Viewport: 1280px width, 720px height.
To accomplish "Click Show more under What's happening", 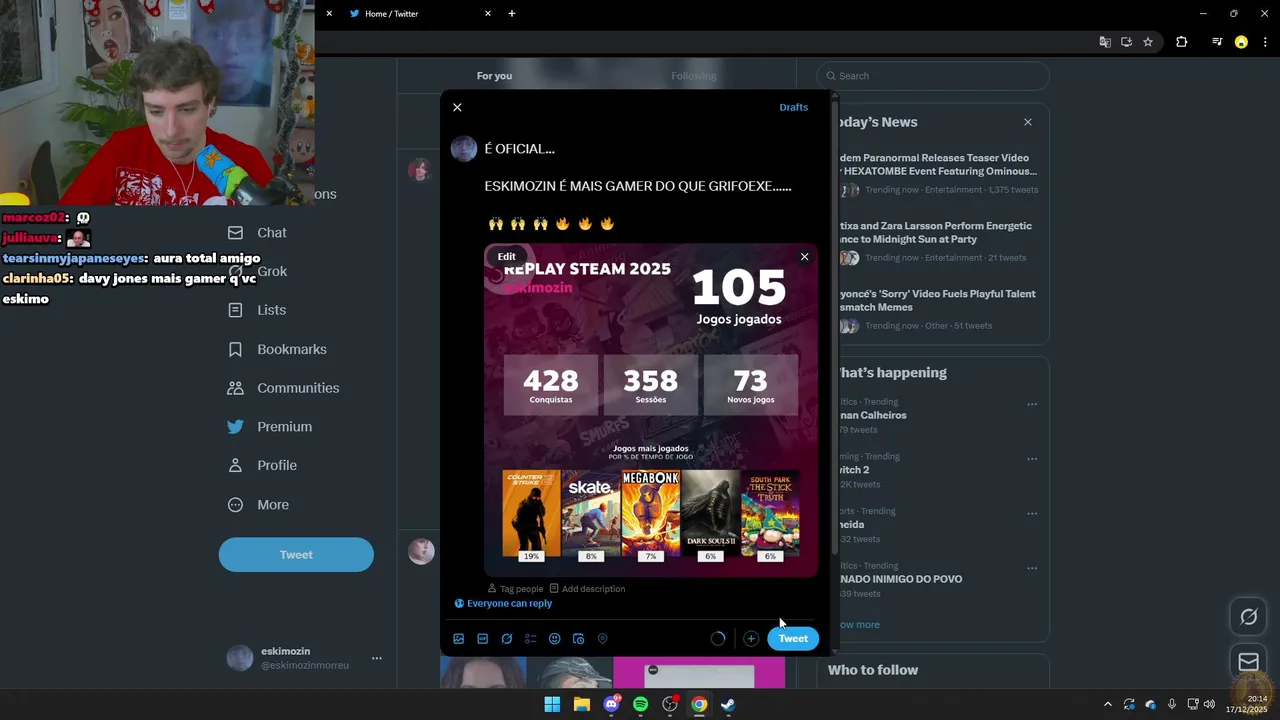I will (858, 625).
